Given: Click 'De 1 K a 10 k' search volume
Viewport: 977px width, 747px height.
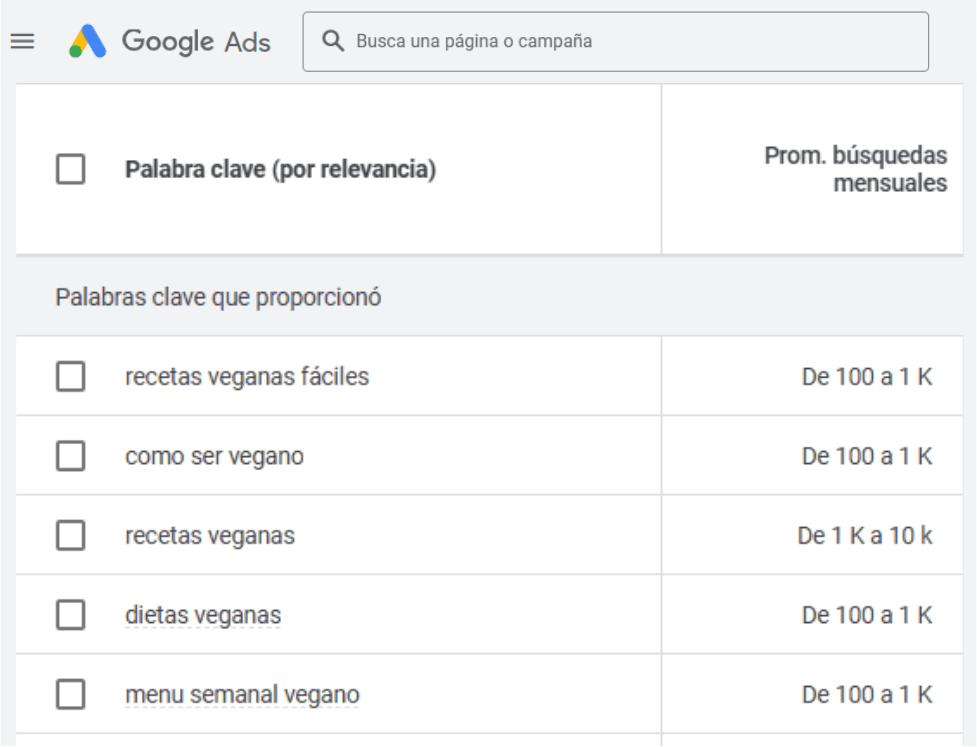Looking at the screenshot, I should click(x=864, y=536).
